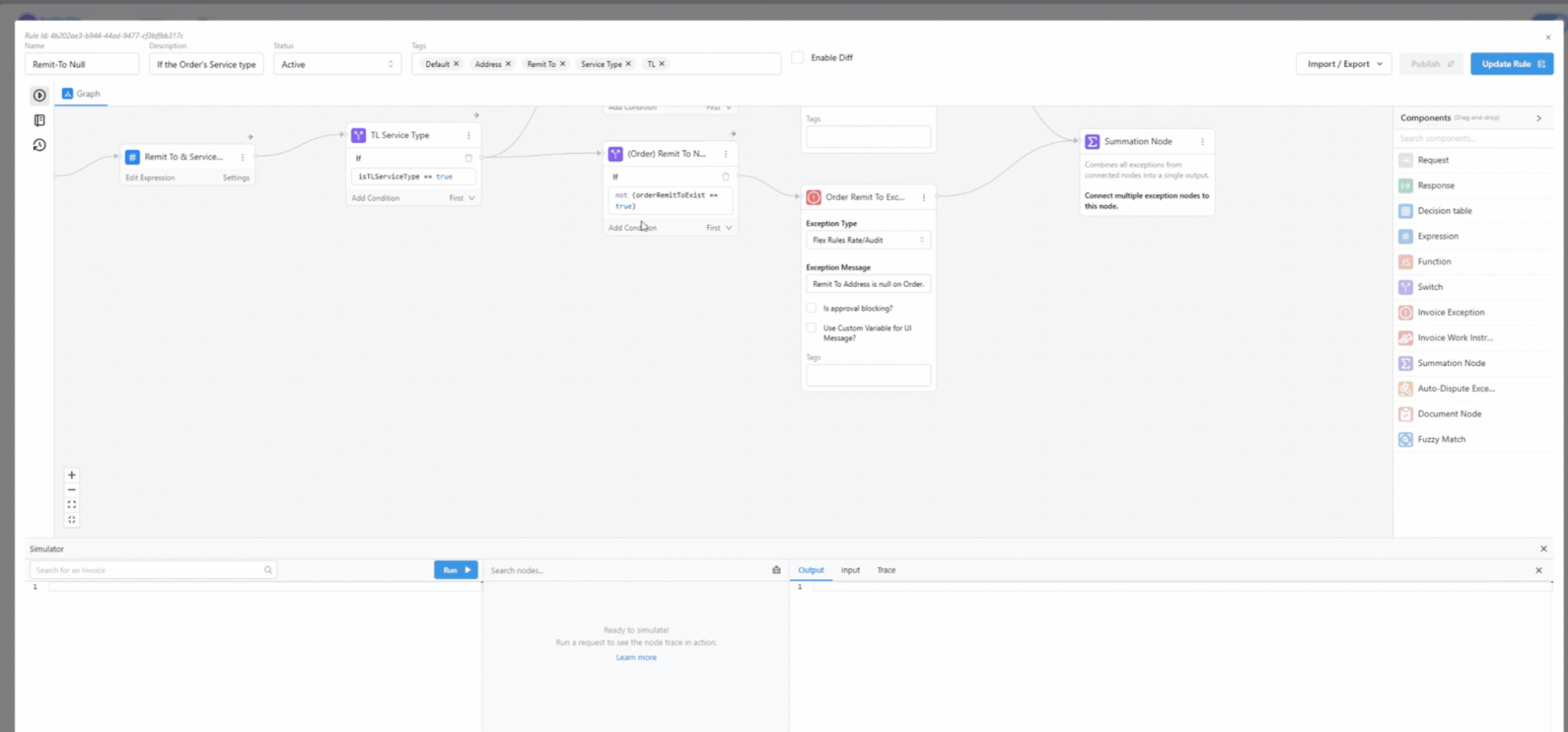Open the version history icon in left sidebar

click(x=39, y=145)
